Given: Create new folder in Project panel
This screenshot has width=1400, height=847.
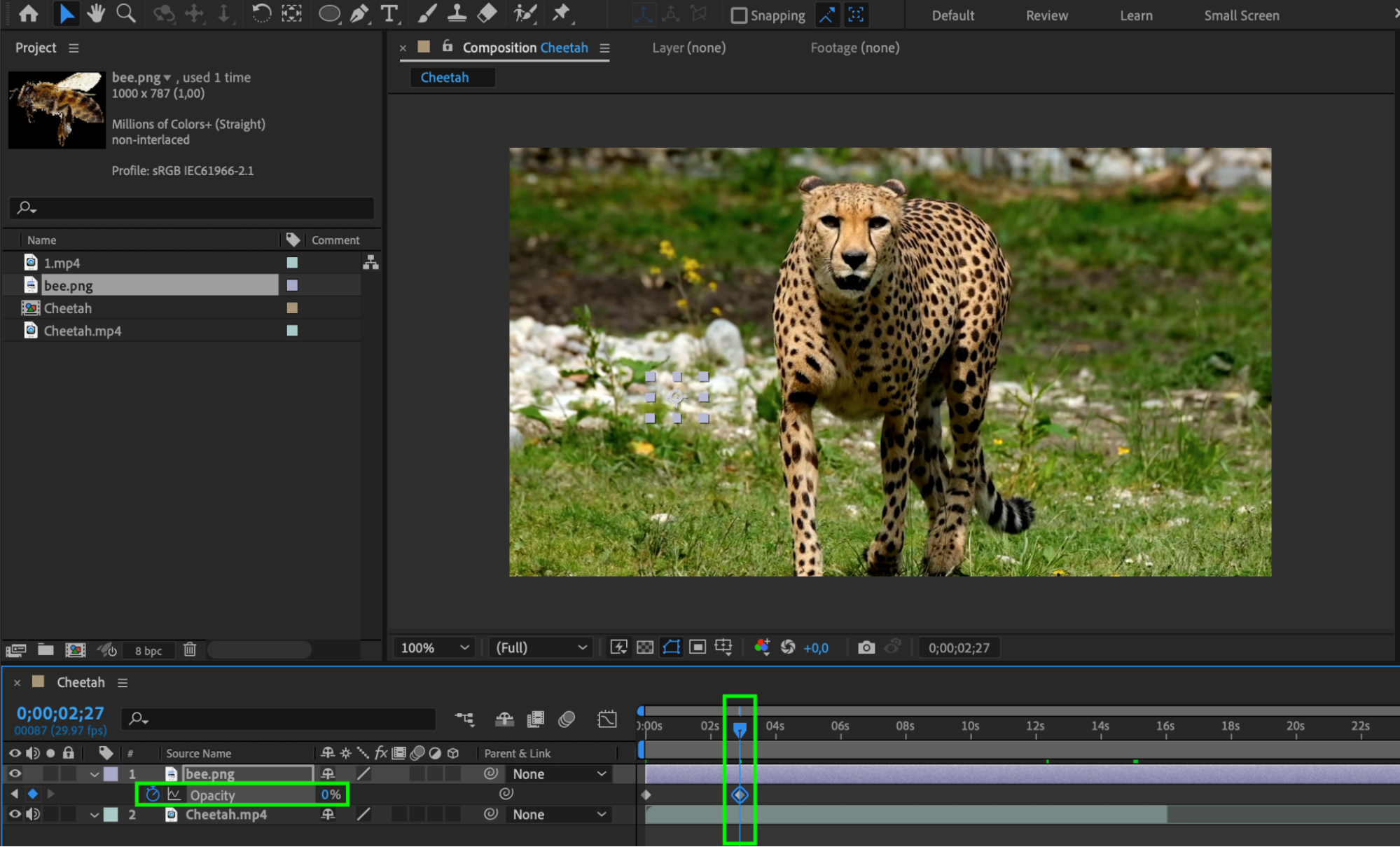Looking at the screenshot, I should click(46, 649).
